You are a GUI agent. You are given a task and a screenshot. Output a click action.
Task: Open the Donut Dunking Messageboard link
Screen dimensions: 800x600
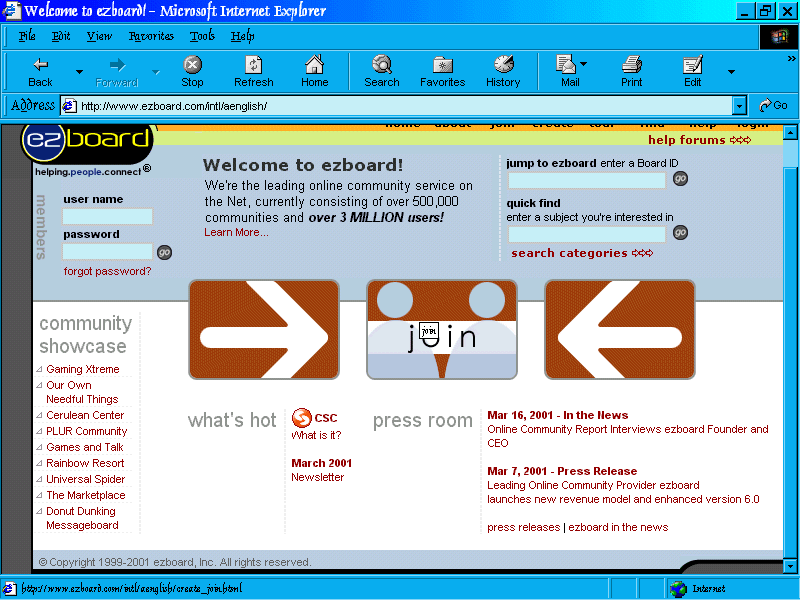(x=82, y=518)
